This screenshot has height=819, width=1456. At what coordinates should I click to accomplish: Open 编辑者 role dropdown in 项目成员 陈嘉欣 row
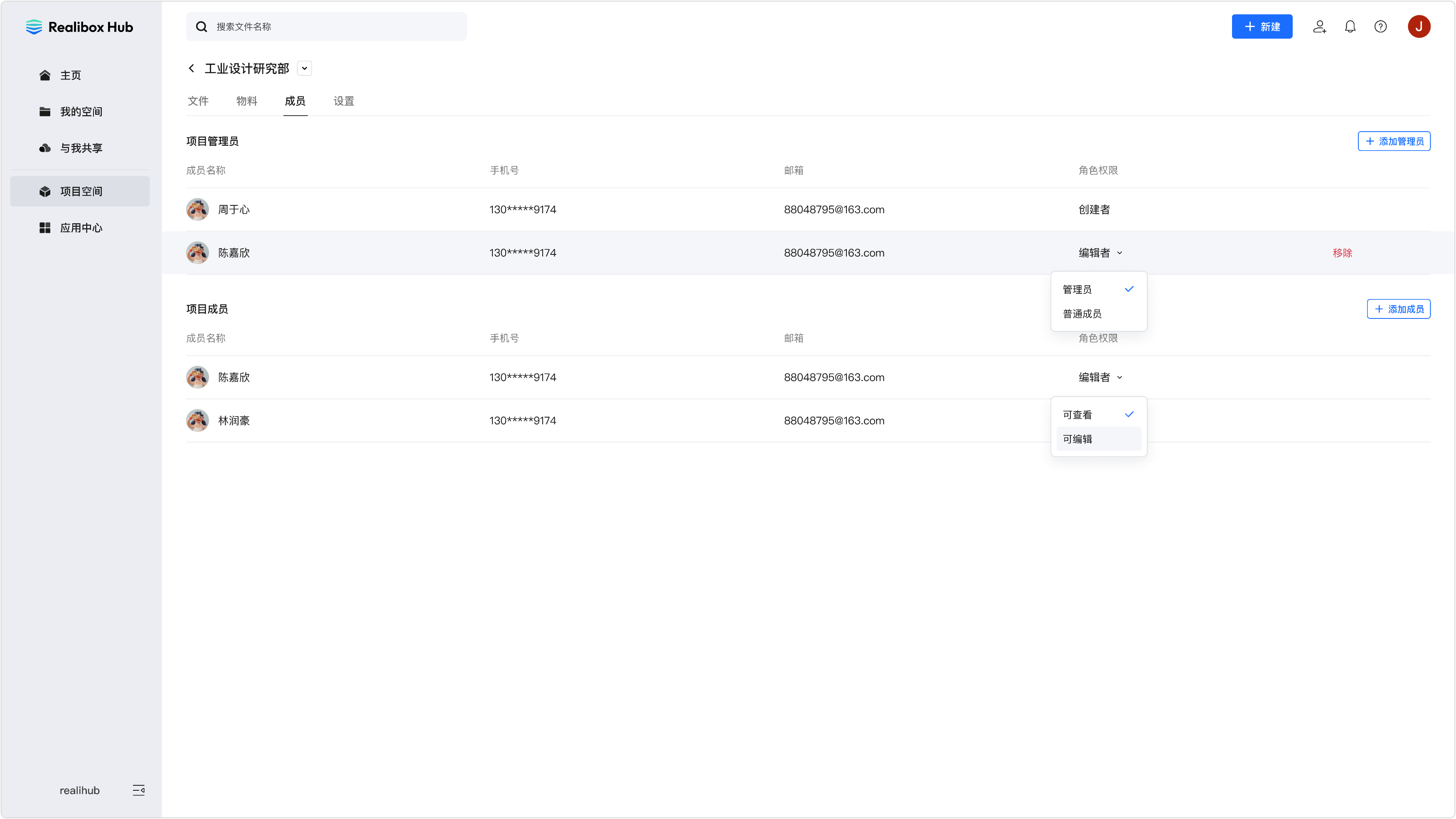tap(1100, 377)
